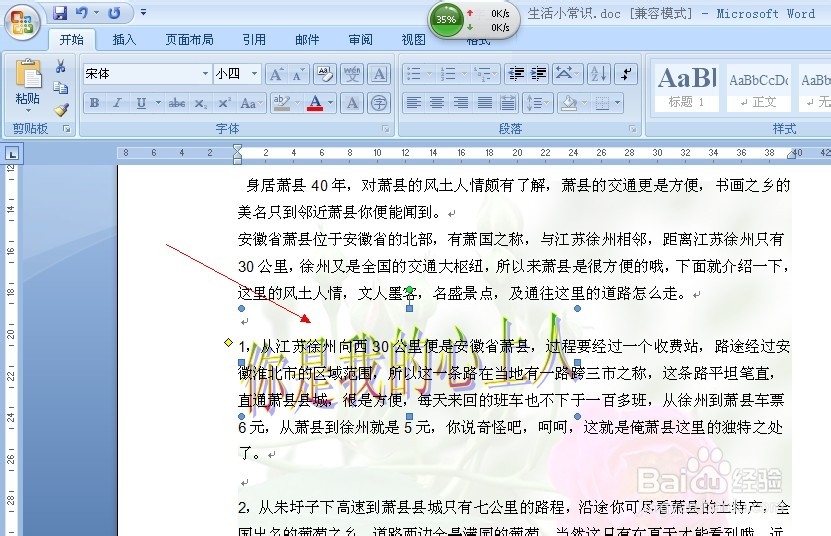Image resolution: width=831 pixels, height=536 pixels.
Task: Apply the 正文 style
Action: click(758, 88)
